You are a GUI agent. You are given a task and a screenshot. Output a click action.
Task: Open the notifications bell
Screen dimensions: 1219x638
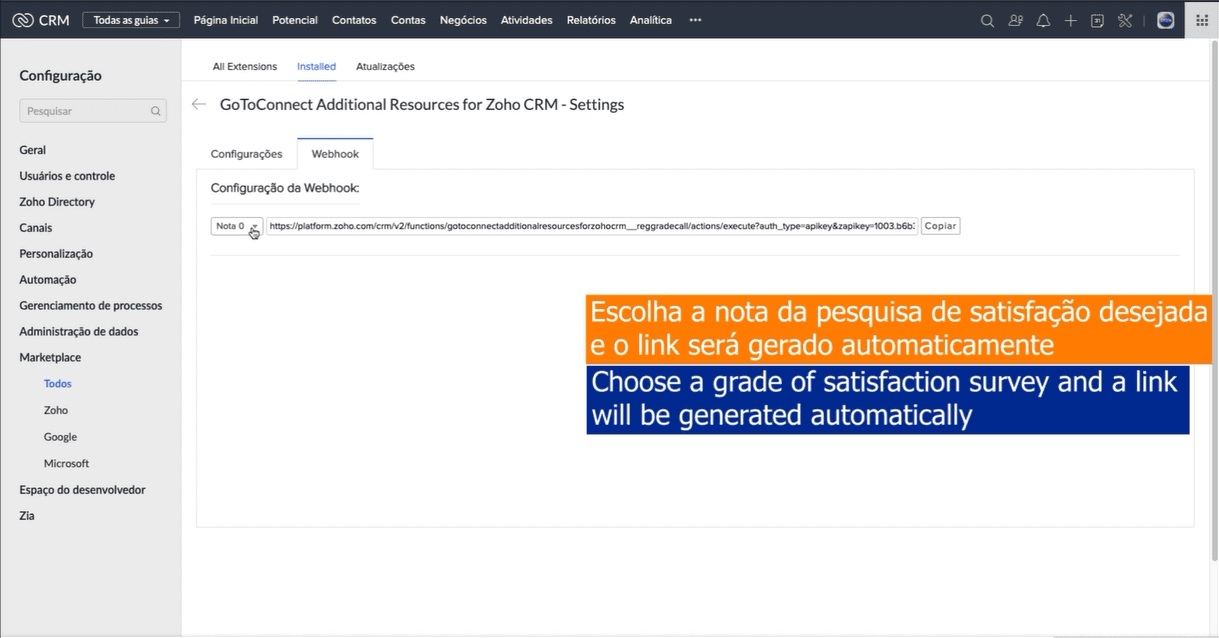pyautogui.click(x=1043, y=20)
